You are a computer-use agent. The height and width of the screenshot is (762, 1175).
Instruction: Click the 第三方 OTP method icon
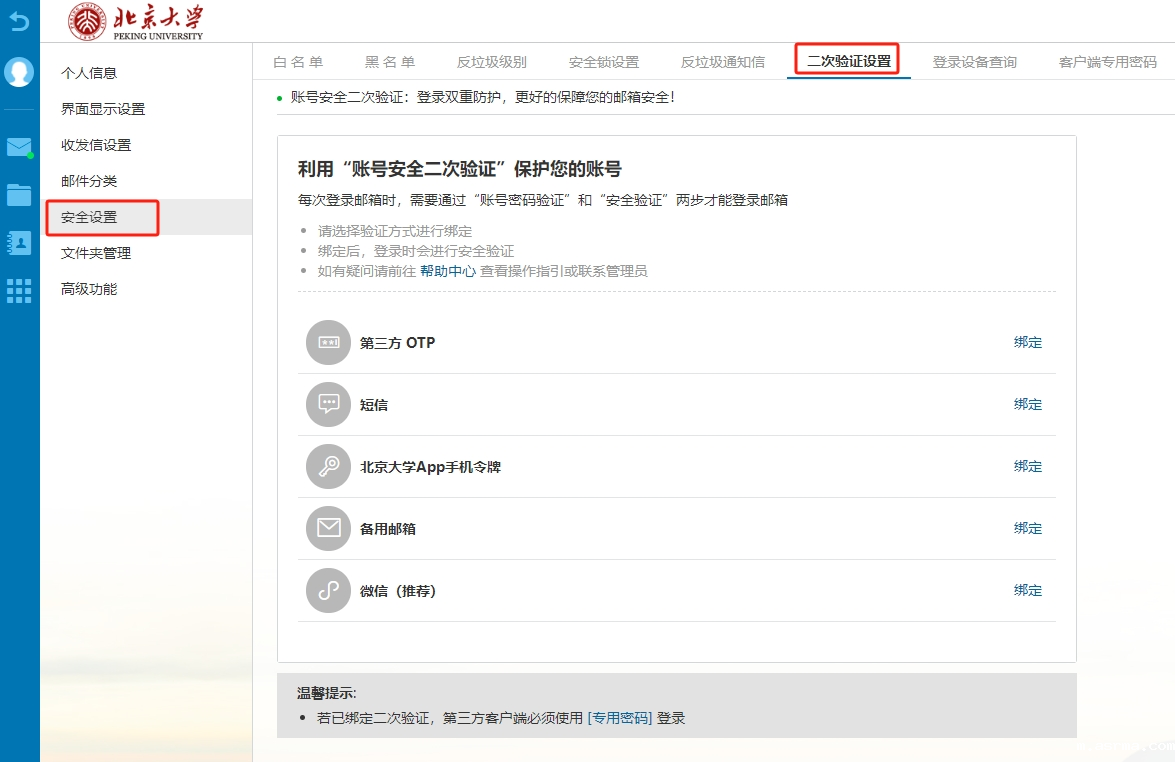(x=328, y=343)
